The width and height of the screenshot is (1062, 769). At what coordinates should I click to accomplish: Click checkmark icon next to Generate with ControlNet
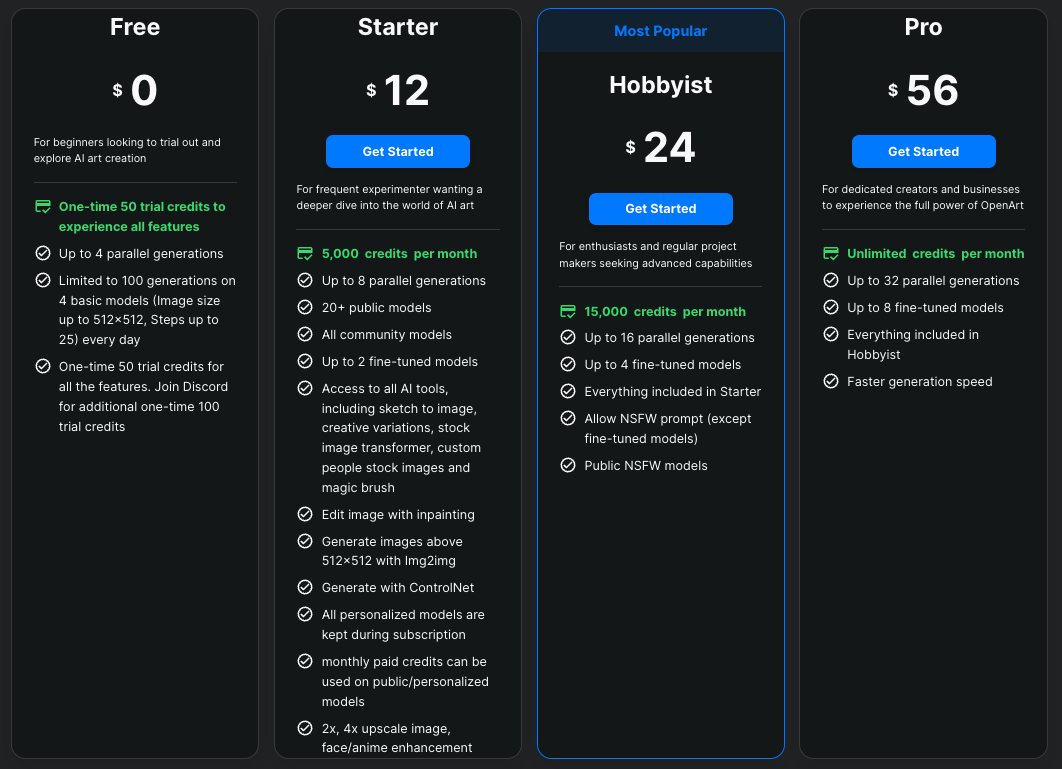point(305,588)
